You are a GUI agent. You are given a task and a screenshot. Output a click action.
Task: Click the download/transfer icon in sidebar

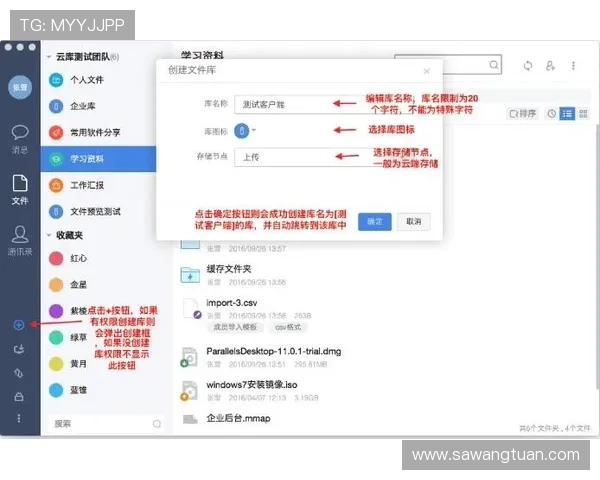[19, 349]
